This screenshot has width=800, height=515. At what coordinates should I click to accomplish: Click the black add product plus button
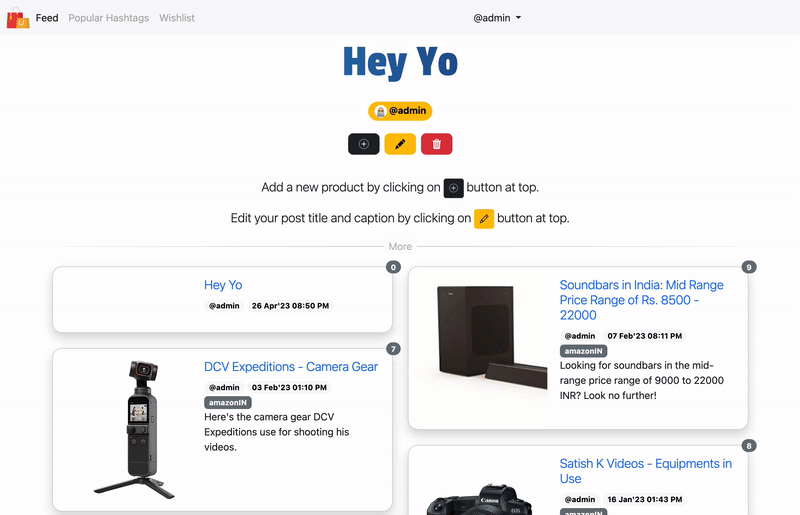tap(364, 144)
